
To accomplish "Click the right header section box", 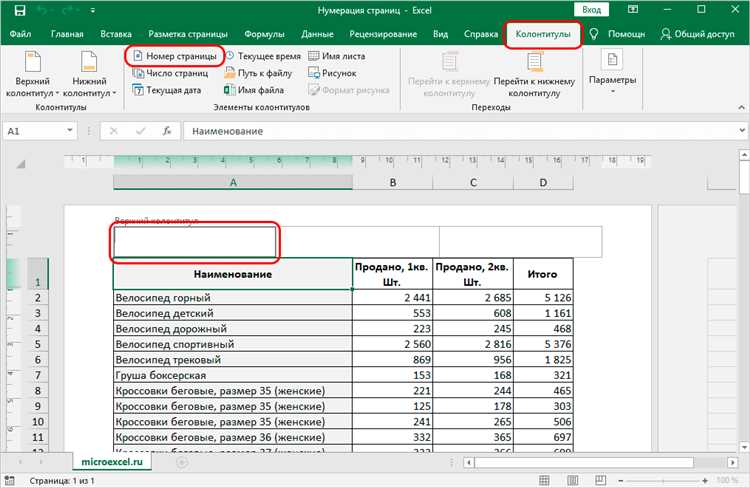I will click(520, 242).
